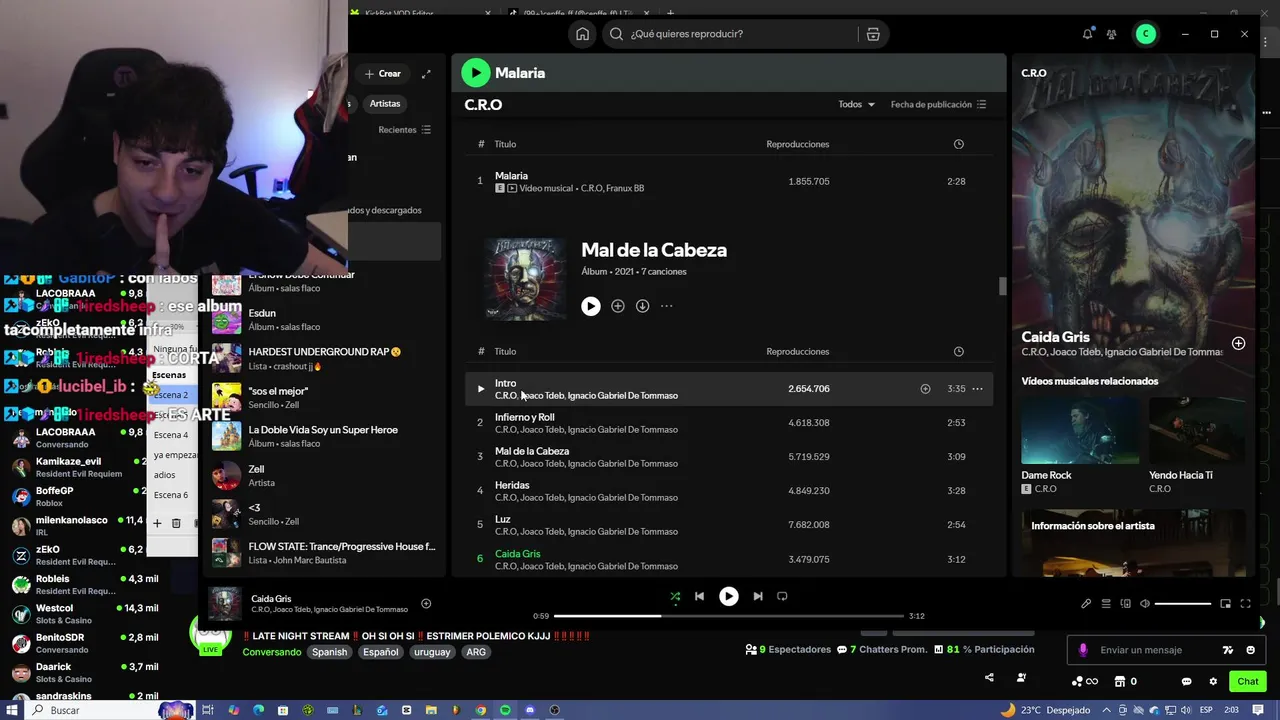1280x720 pixels.
Task: Add Intro track to Liked Songs
Action: [925, 389]
